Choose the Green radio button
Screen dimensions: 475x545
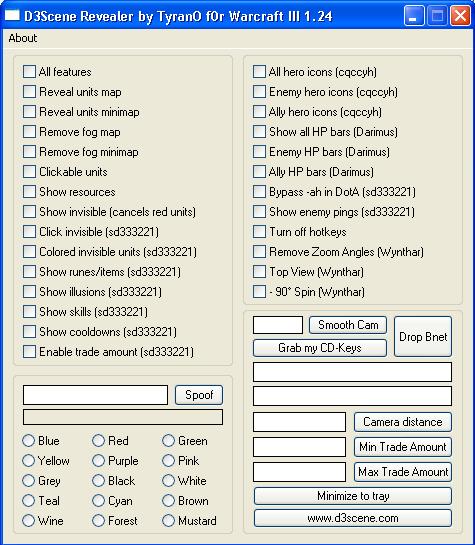click(x=169, y=440)
